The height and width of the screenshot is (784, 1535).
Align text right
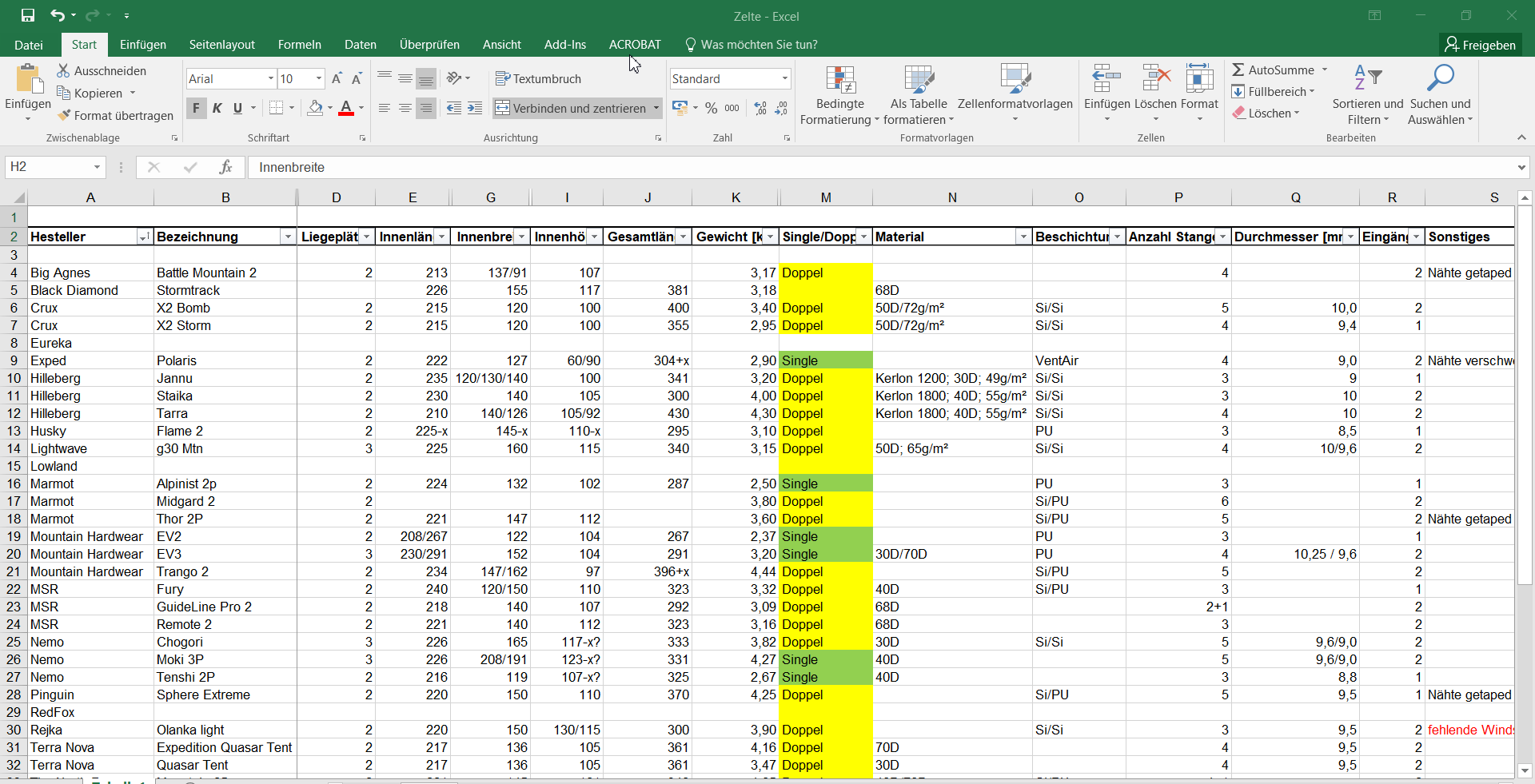pos(426,107)
